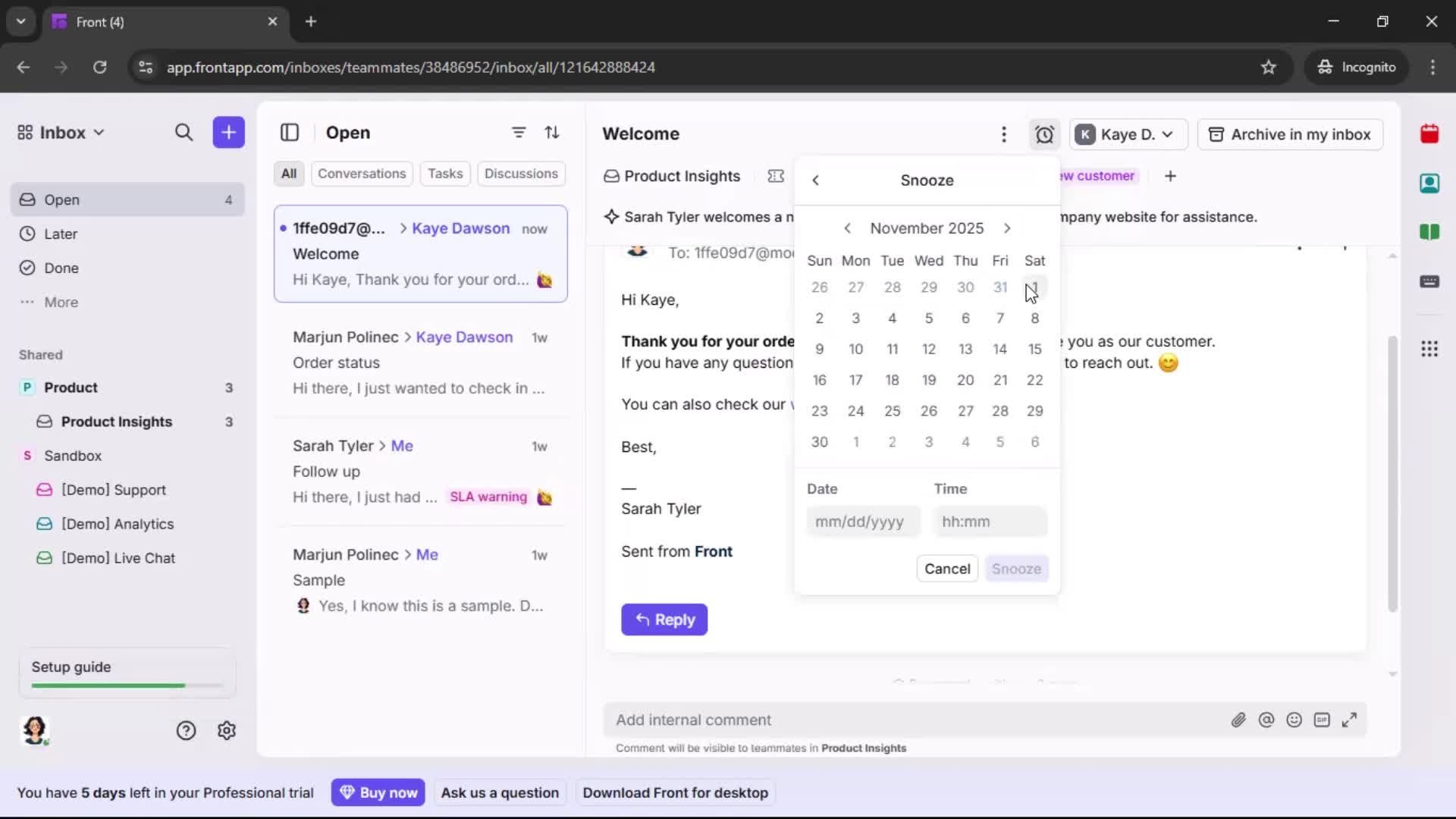Screen dimensions: 1456x819
Task: Click the Setup guide progress bar
Action: click(x=126, y=685)
